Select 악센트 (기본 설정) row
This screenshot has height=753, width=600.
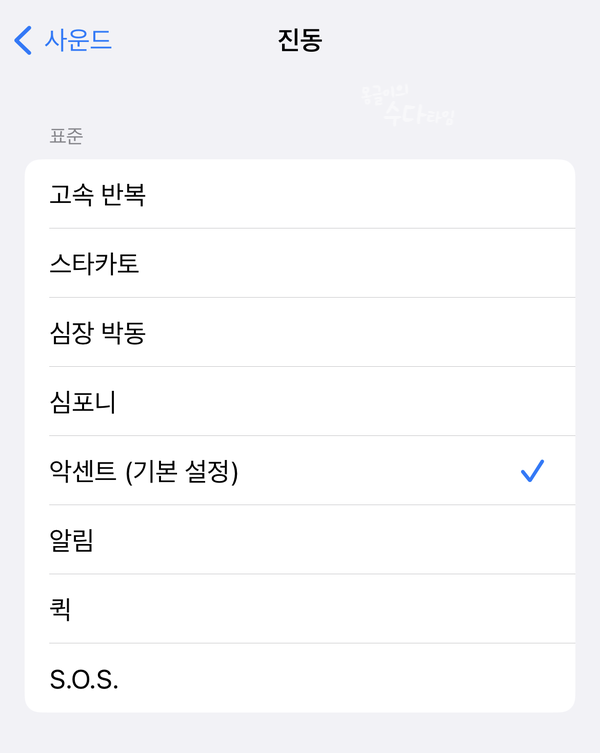(300, 471)
